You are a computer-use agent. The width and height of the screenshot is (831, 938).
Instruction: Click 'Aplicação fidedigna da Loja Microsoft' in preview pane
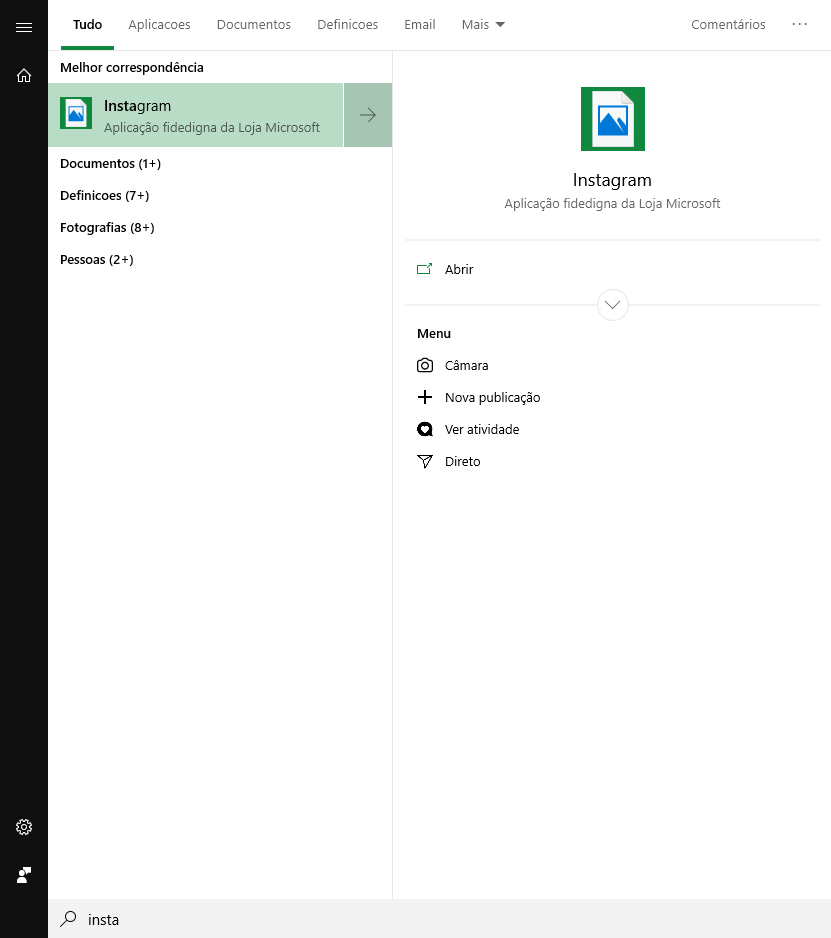(x=612, y=203)
